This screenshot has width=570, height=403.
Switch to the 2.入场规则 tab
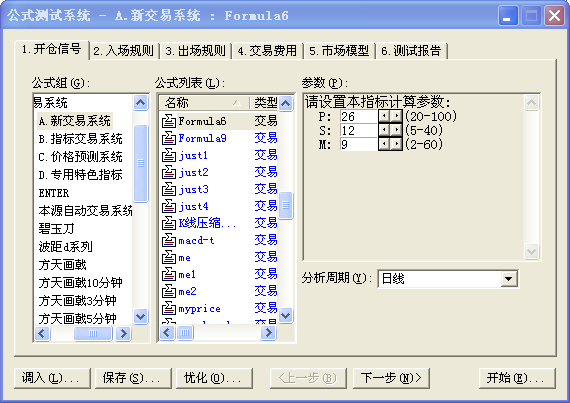pos(124,51)
